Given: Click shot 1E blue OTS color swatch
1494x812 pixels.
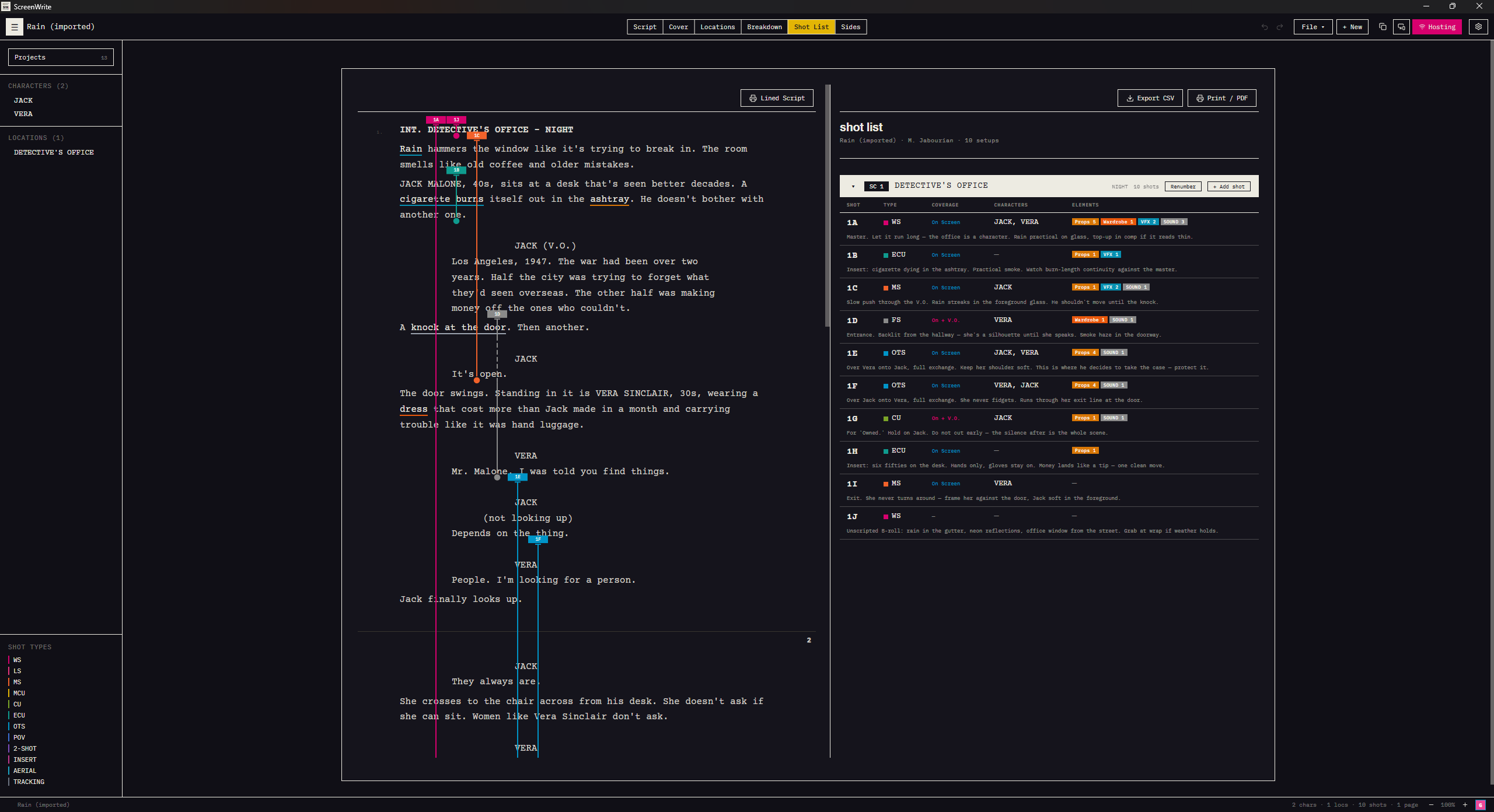Looking at the screenshot, I should click(x=886, y=353).
